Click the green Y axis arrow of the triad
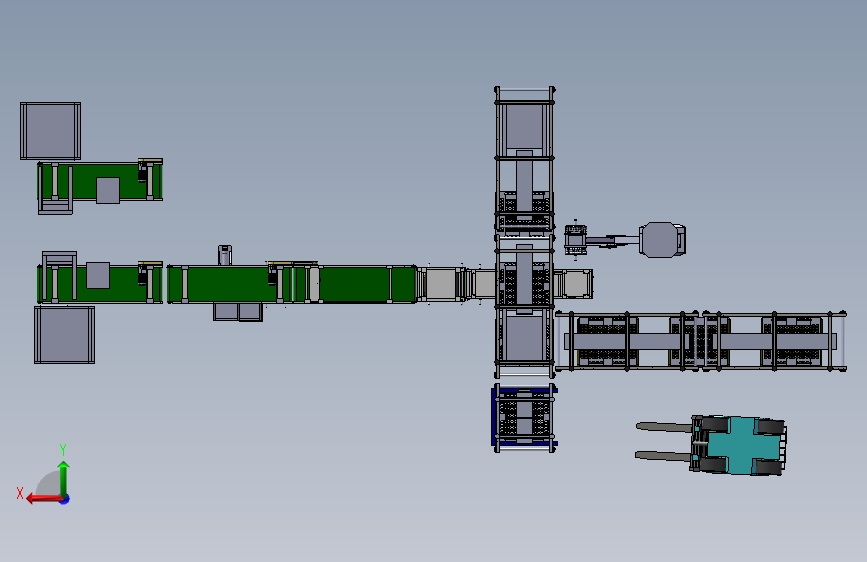Viewport: 867px width, 562px height. point(64,478)
